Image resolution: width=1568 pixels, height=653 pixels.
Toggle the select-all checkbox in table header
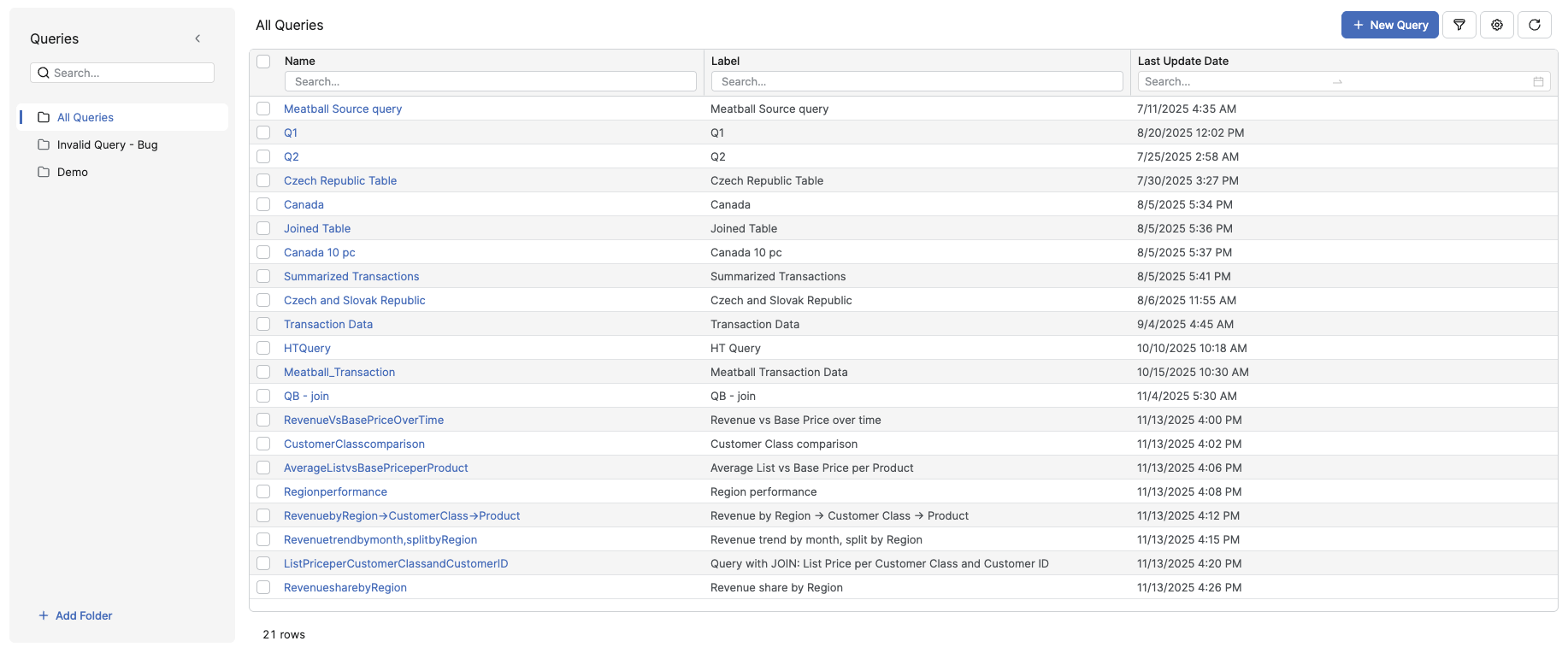click(263, 62)
